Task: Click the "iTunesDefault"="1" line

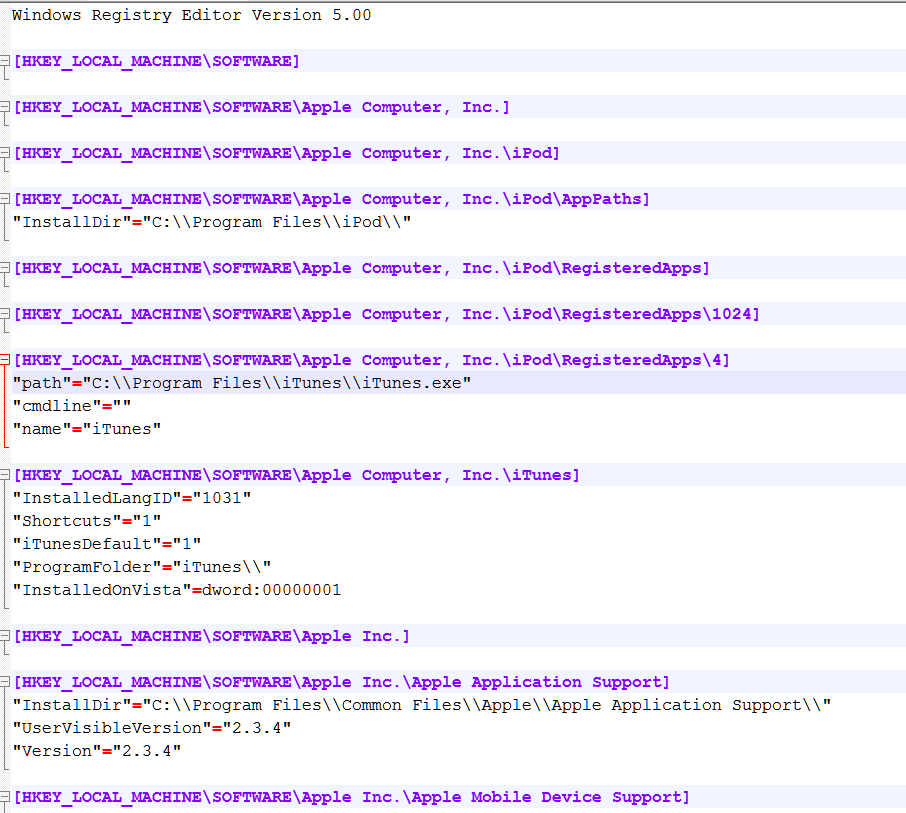Action: pos(107,544)
